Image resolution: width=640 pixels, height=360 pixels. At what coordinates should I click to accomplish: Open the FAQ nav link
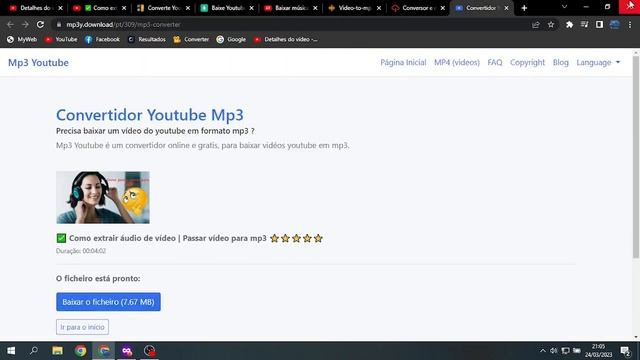495,62
